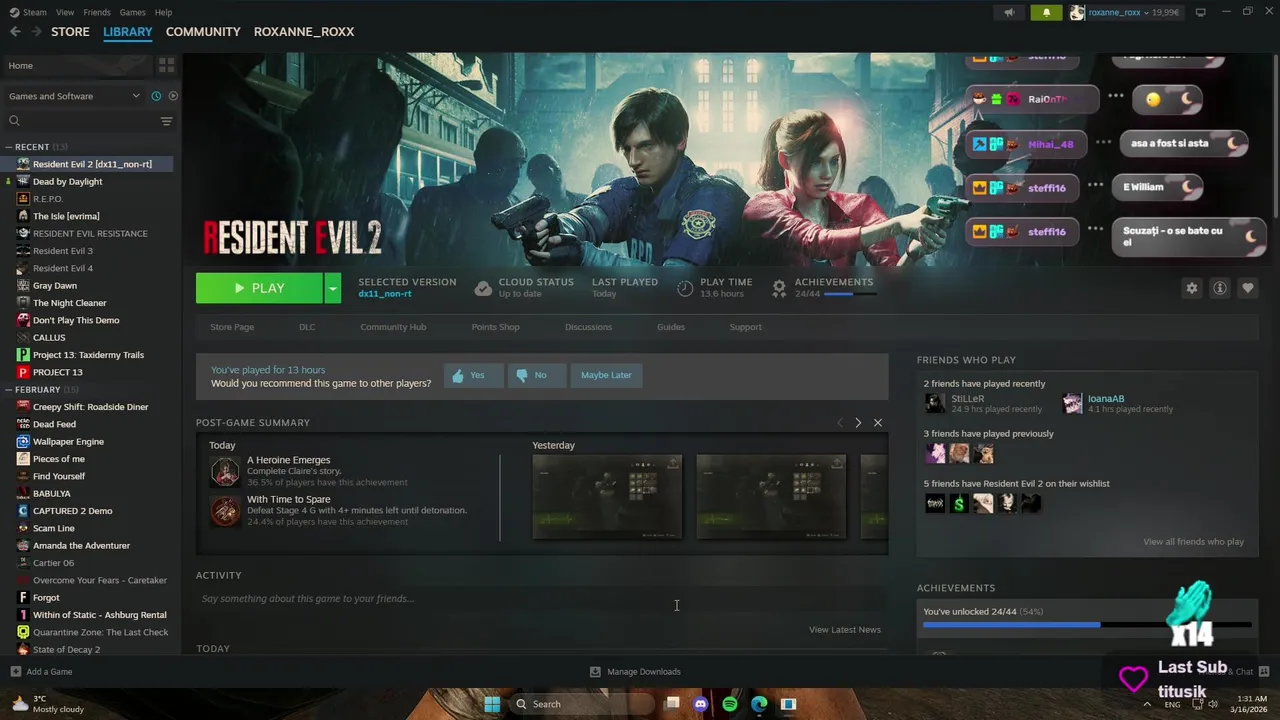Open the View menu
The width and height of the screenshot is (1280, 720).
65,12
